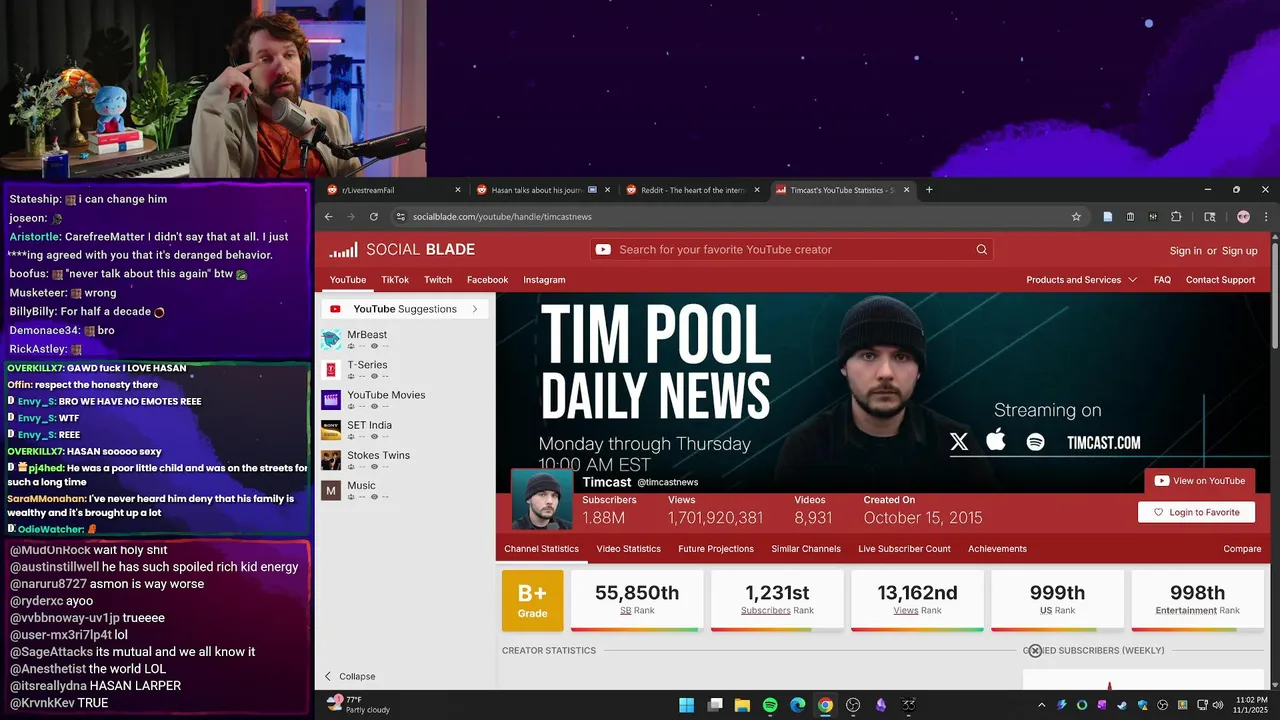Viewport: 1280px width, 720px height.
Task: Close the r/LivestreamFail tab
Action: (x=458, y=190)
